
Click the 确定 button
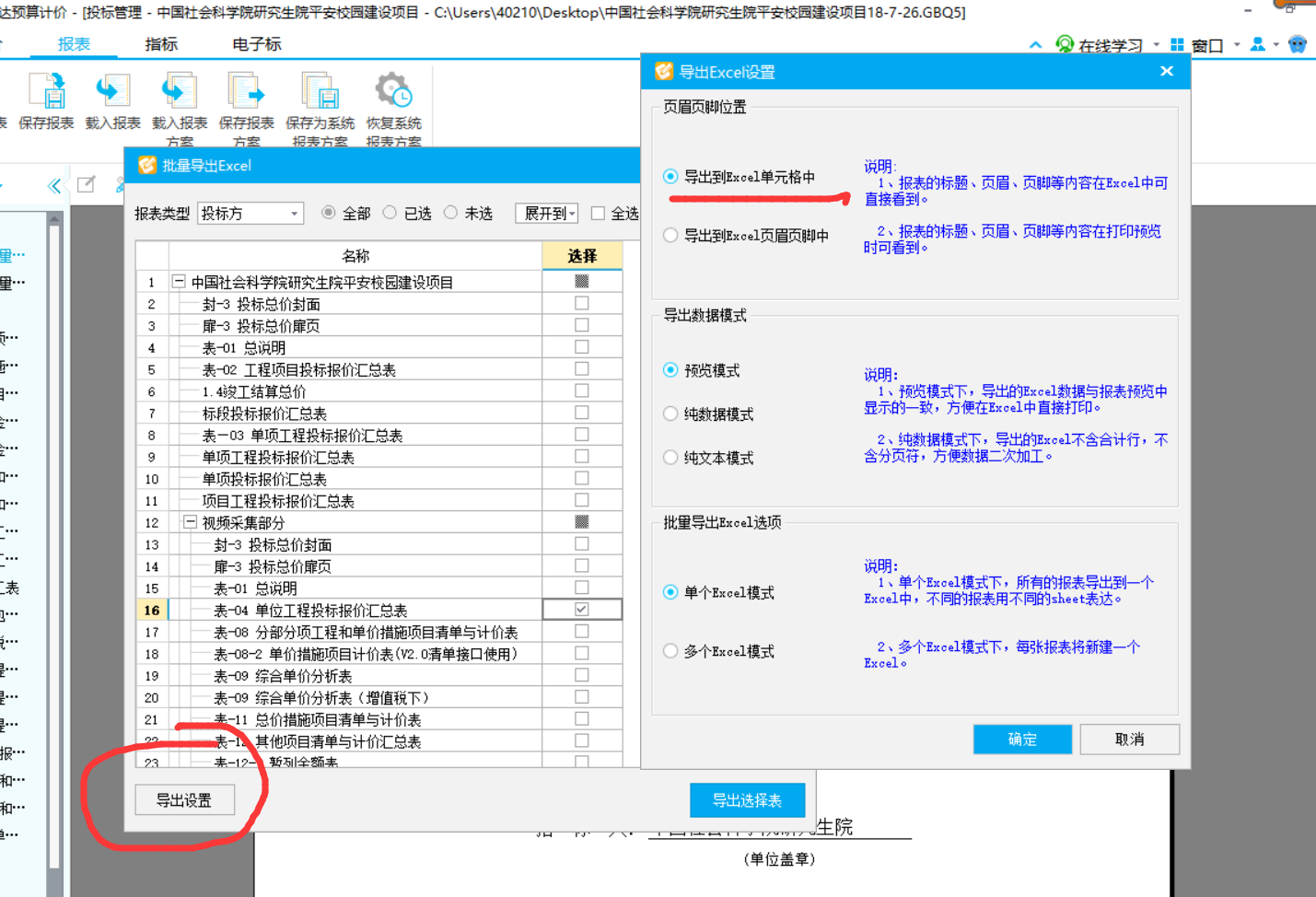[x=1022, y=740]
